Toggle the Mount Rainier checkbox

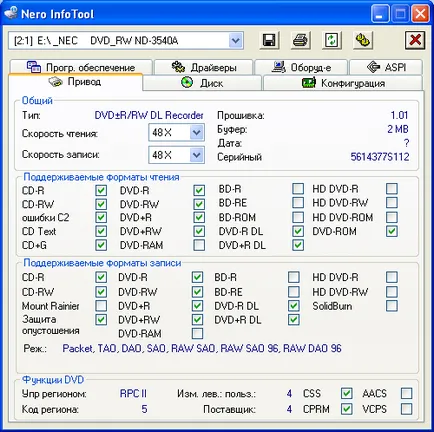(x=101, y=306)
